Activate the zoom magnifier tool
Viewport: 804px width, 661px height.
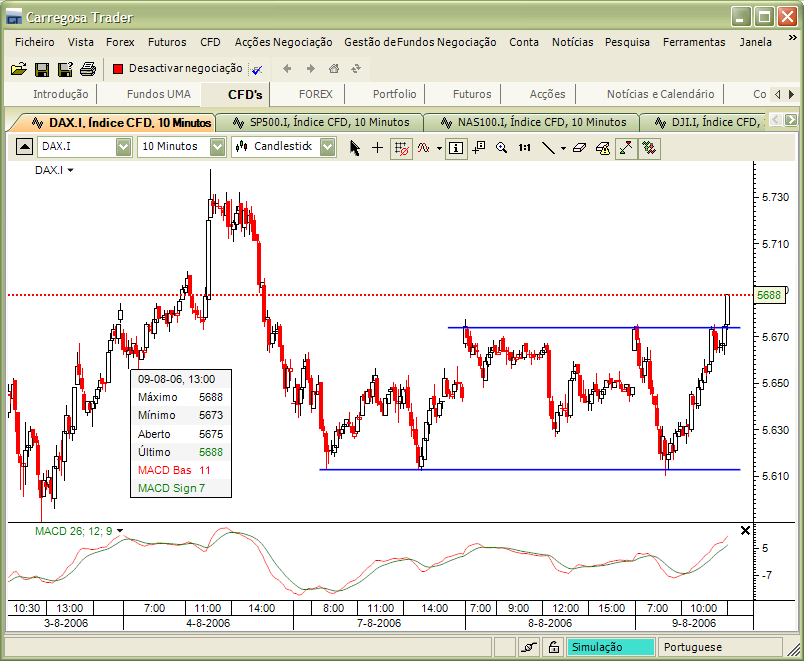[x=500, y=147]
